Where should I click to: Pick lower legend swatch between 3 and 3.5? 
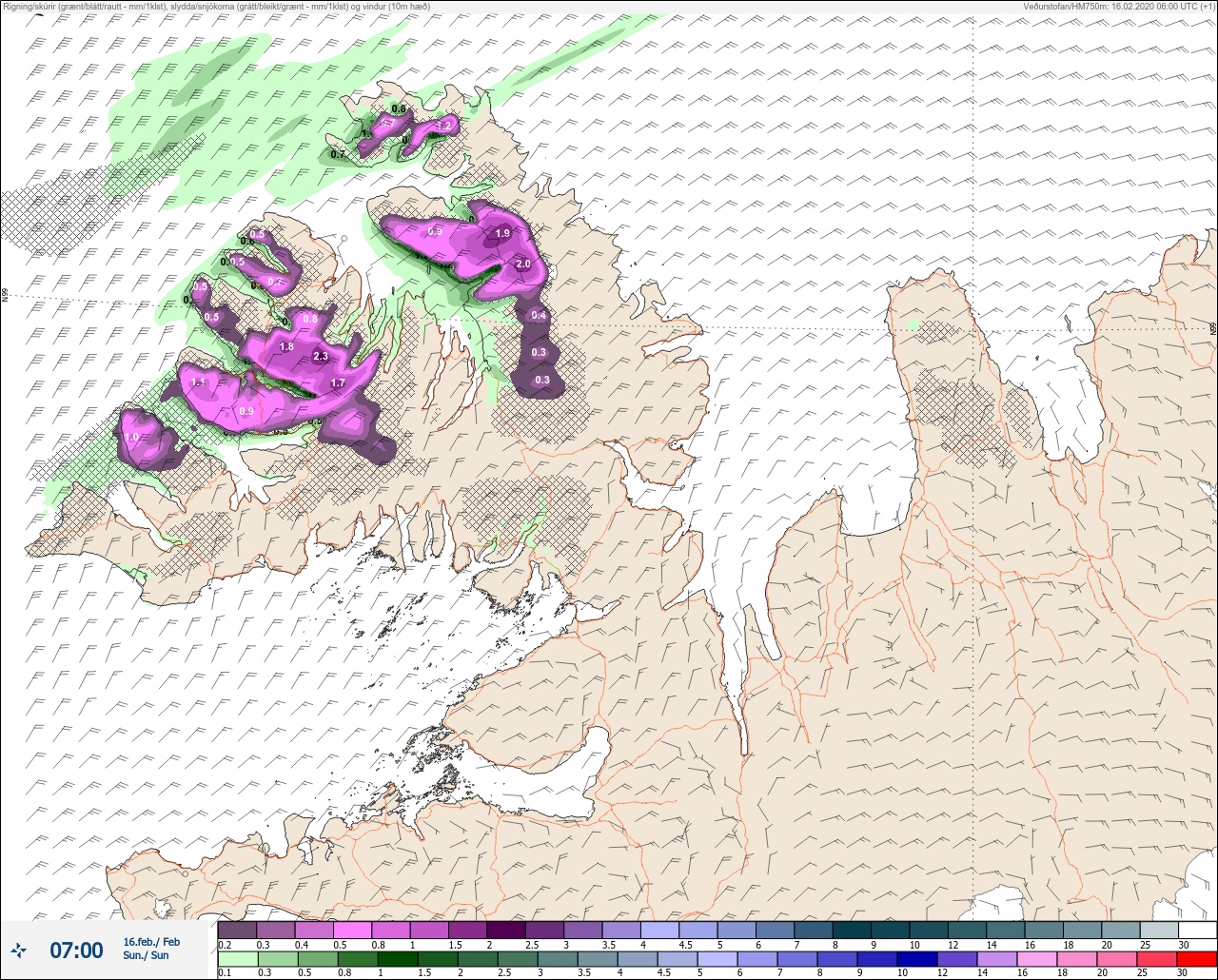point(558,959)
